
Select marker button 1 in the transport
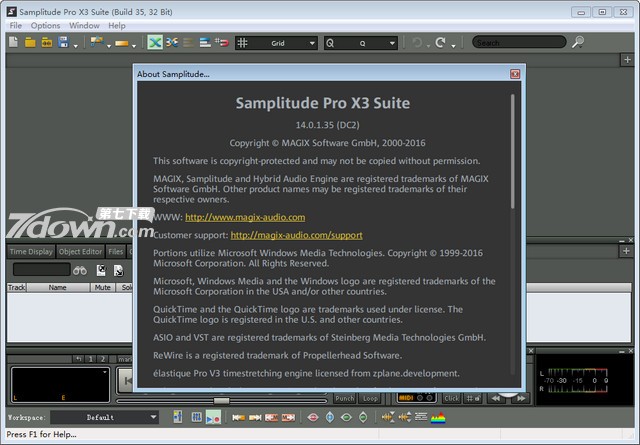[91, 359]
